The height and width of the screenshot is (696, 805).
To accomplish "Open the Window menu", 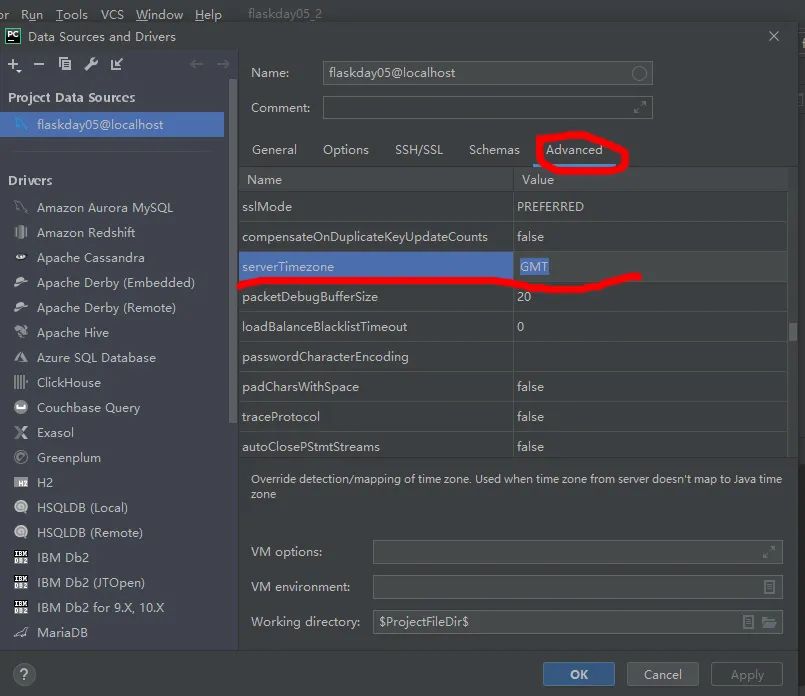I will [159, 15].
